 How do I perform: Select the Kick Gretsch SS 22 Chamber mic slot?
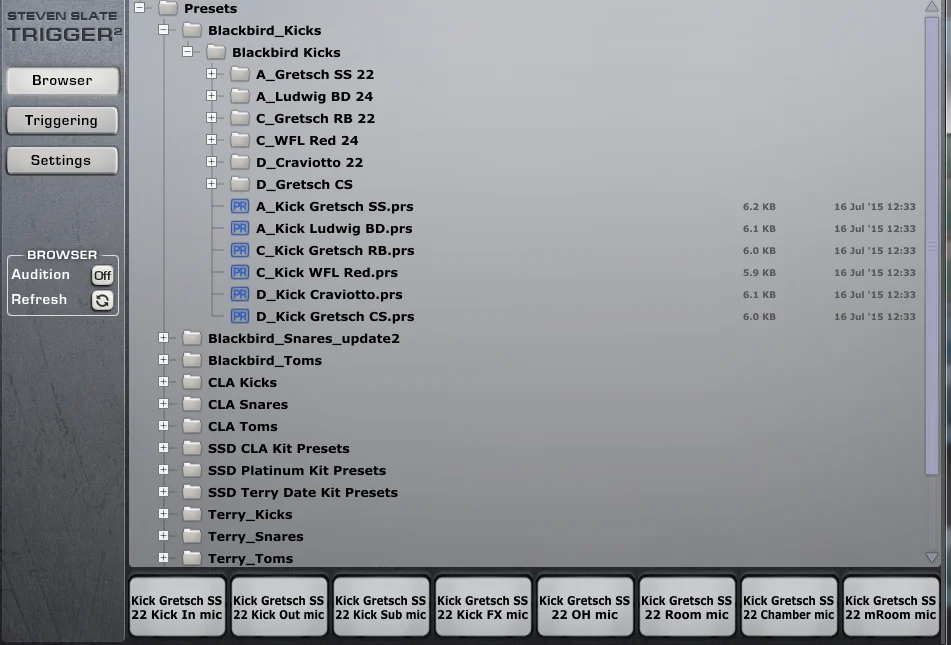click(788, 607)
